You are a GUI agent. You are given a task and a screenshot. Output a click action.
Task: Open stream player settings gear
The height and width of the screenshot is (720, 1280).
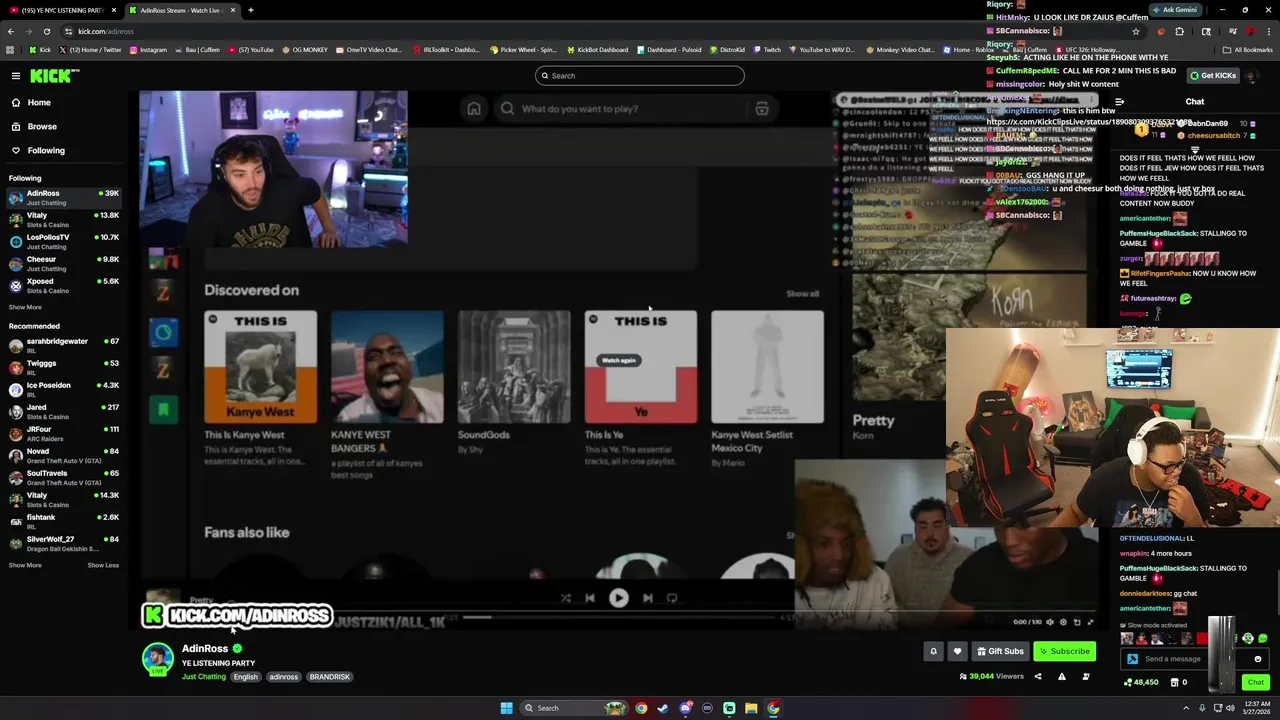click(x=1063, y=622)
